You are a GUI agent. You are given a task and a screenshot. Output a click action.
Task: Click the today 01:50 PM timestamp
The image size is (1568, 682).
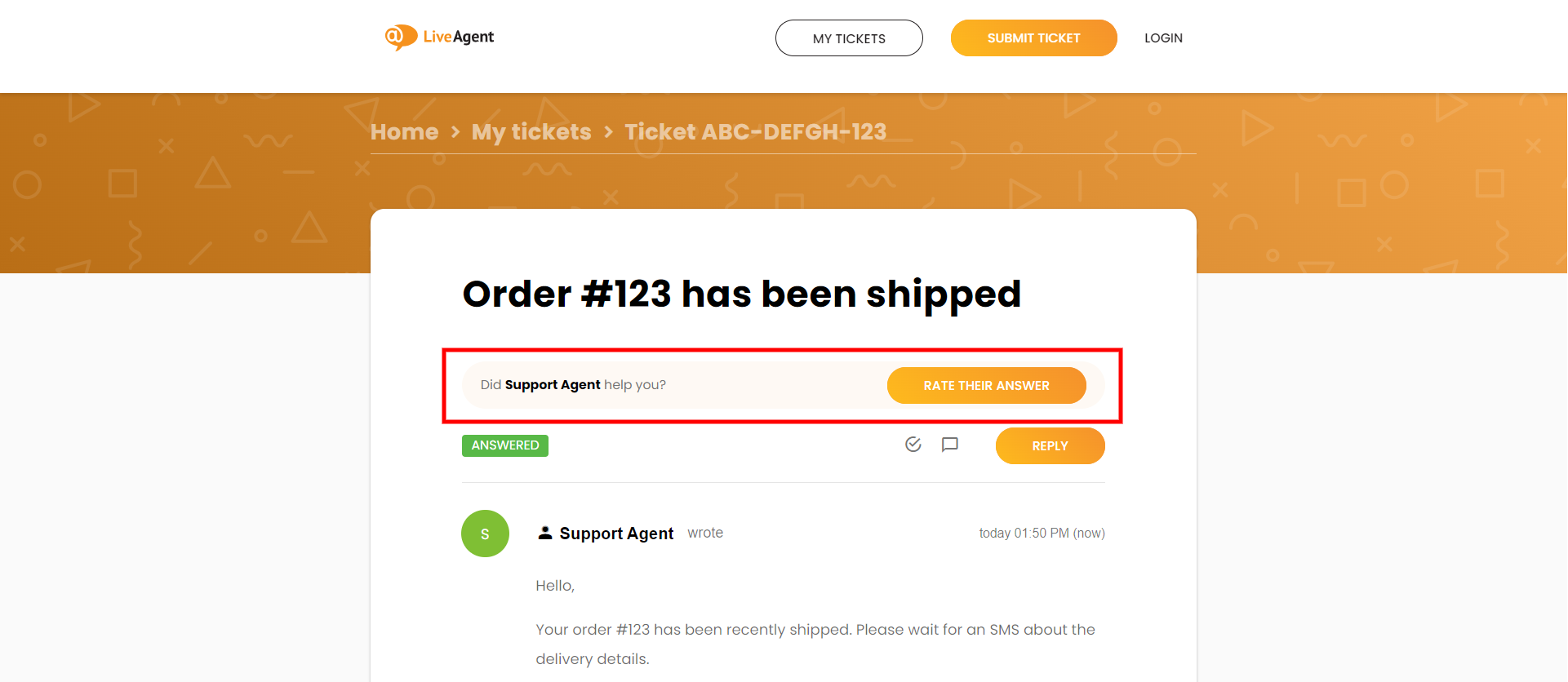point(1042,534)
